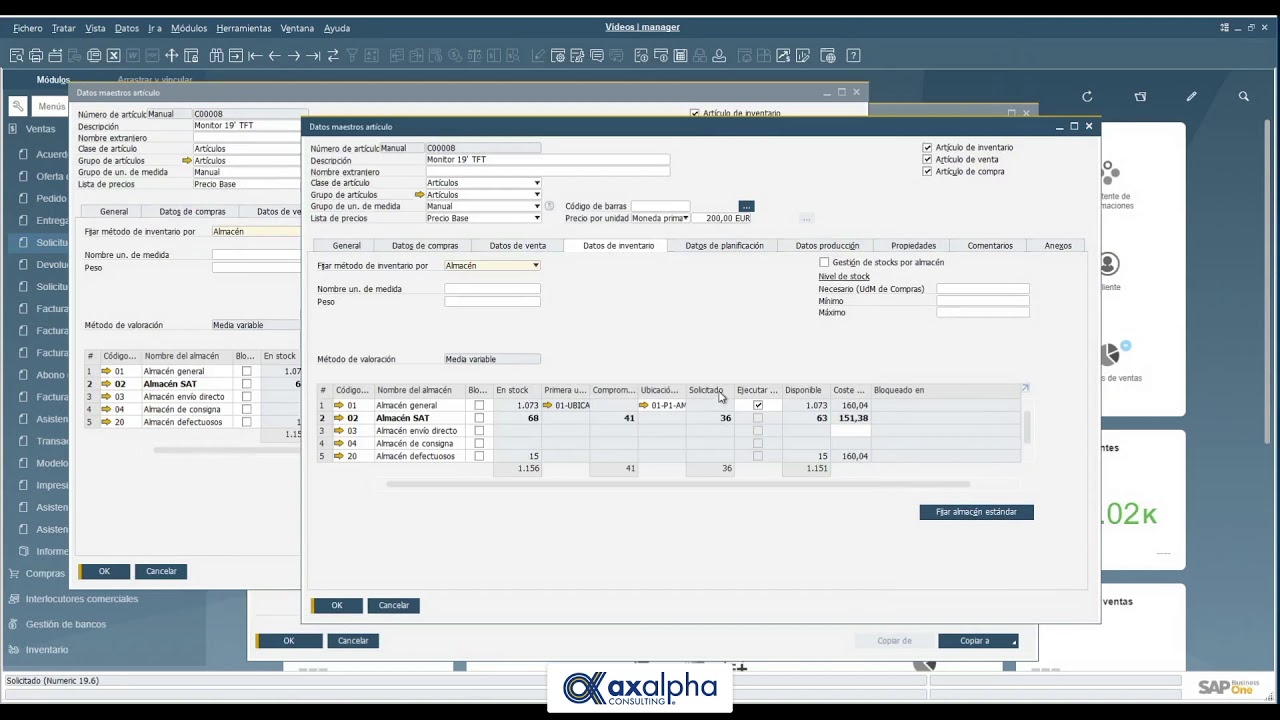Open Lista de precios dropdown
The image size is (1280, 720).
pyautogui.click(x=536, y=218)
